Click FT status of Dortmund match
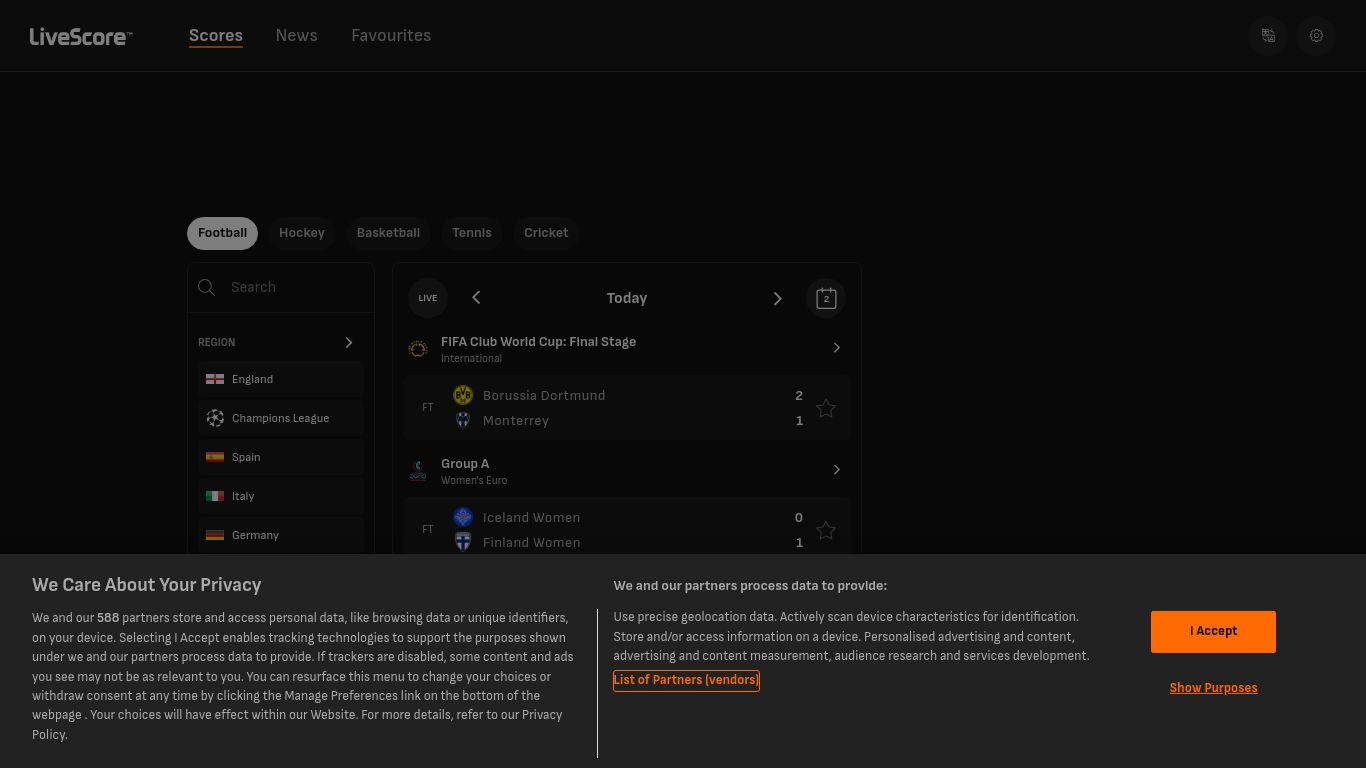The width and height of the screenshot is (1366, 768). pos(428,408)
